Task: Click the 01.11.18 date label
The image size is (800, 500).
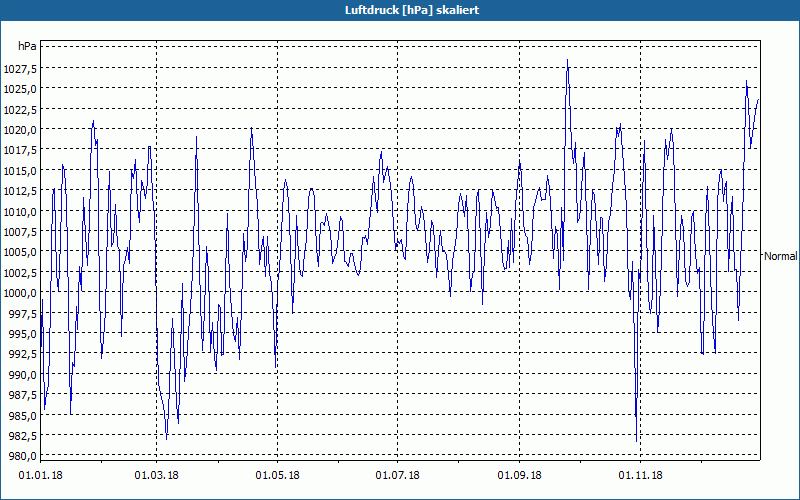Action: (x=640, y=476)
